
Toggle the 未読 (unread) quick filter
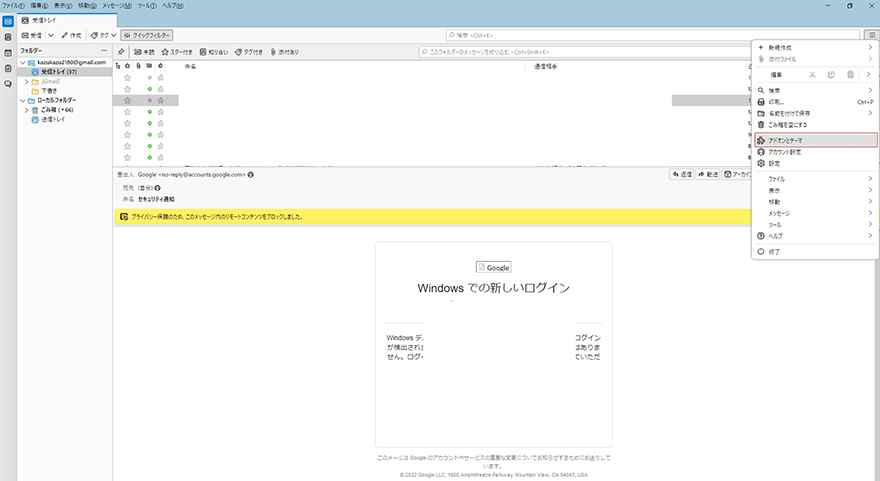click(x=144, y=51)
